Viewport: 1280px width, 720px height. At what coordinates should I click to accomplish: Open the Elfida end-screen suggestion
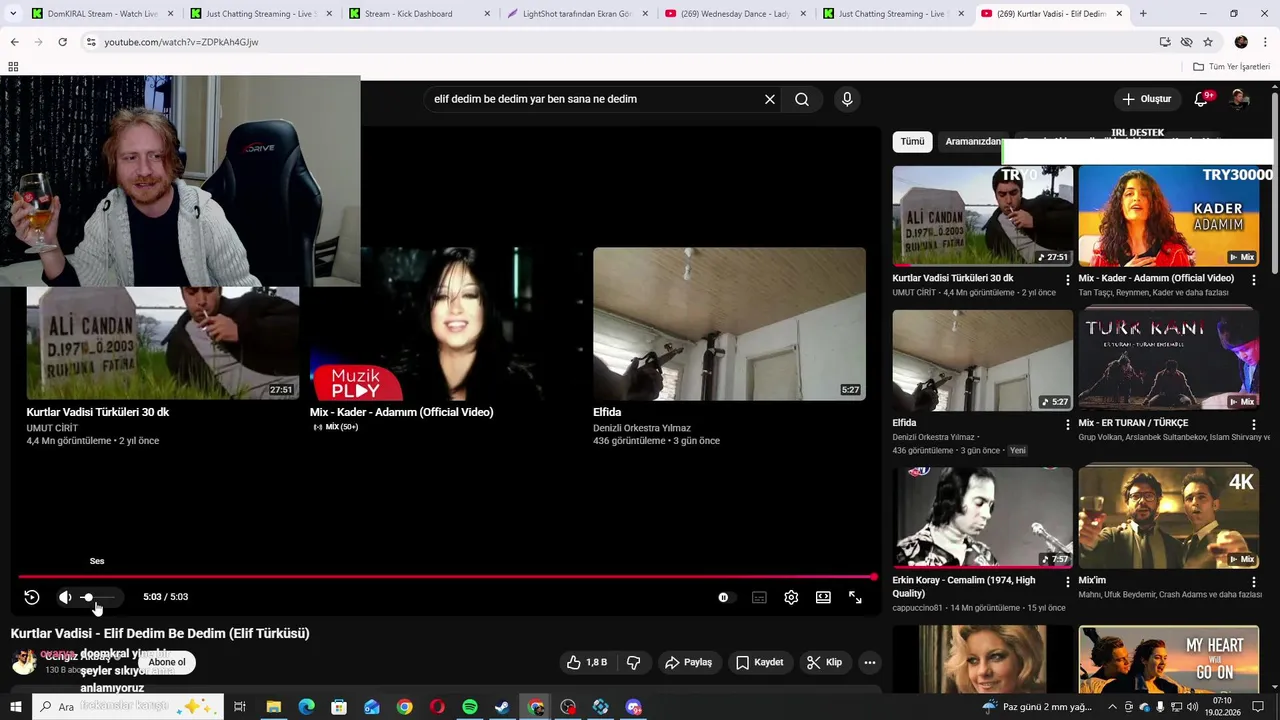tap(729, 324)
